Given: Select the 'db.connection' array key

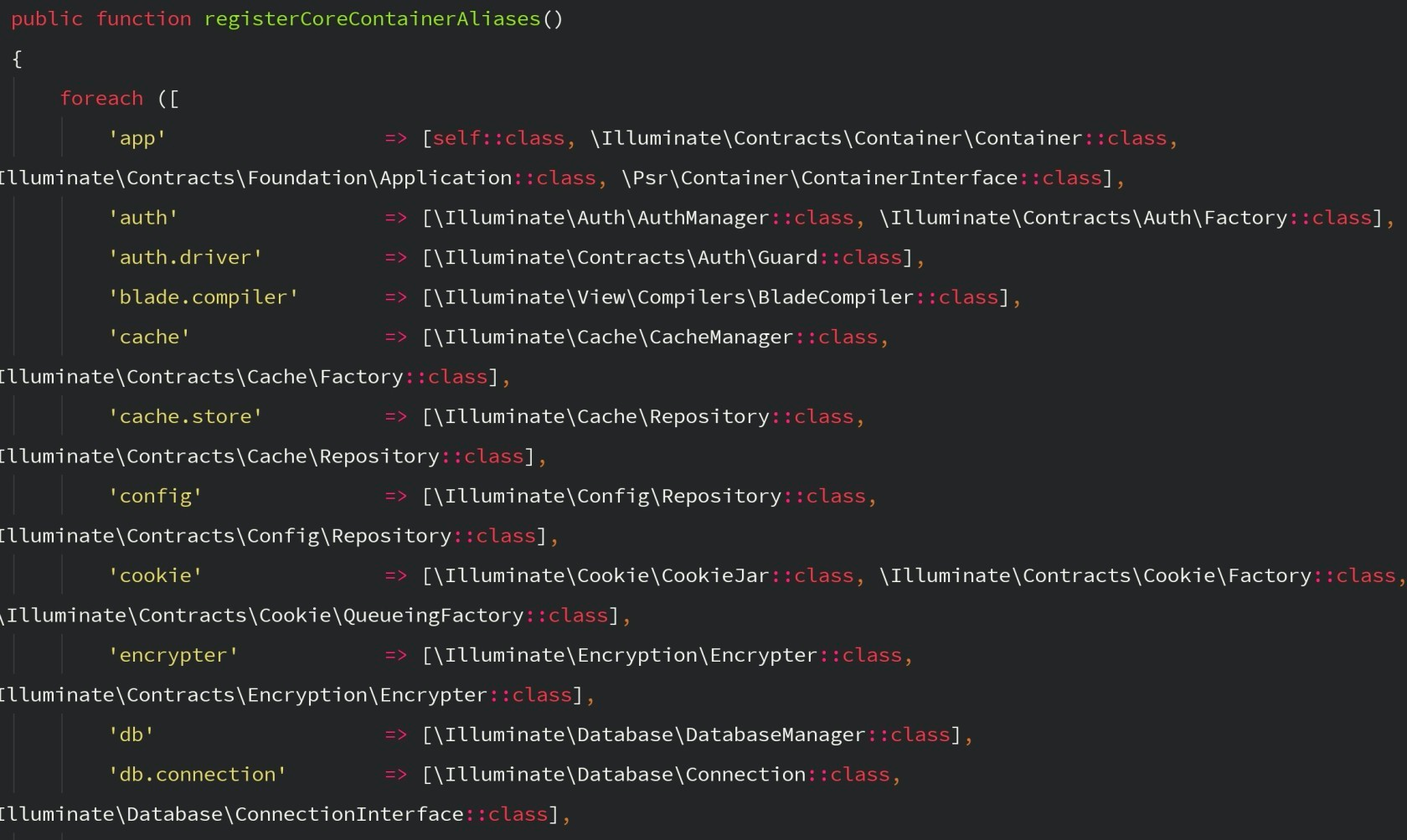Looking at the screenshot, I should pos(198,775).
